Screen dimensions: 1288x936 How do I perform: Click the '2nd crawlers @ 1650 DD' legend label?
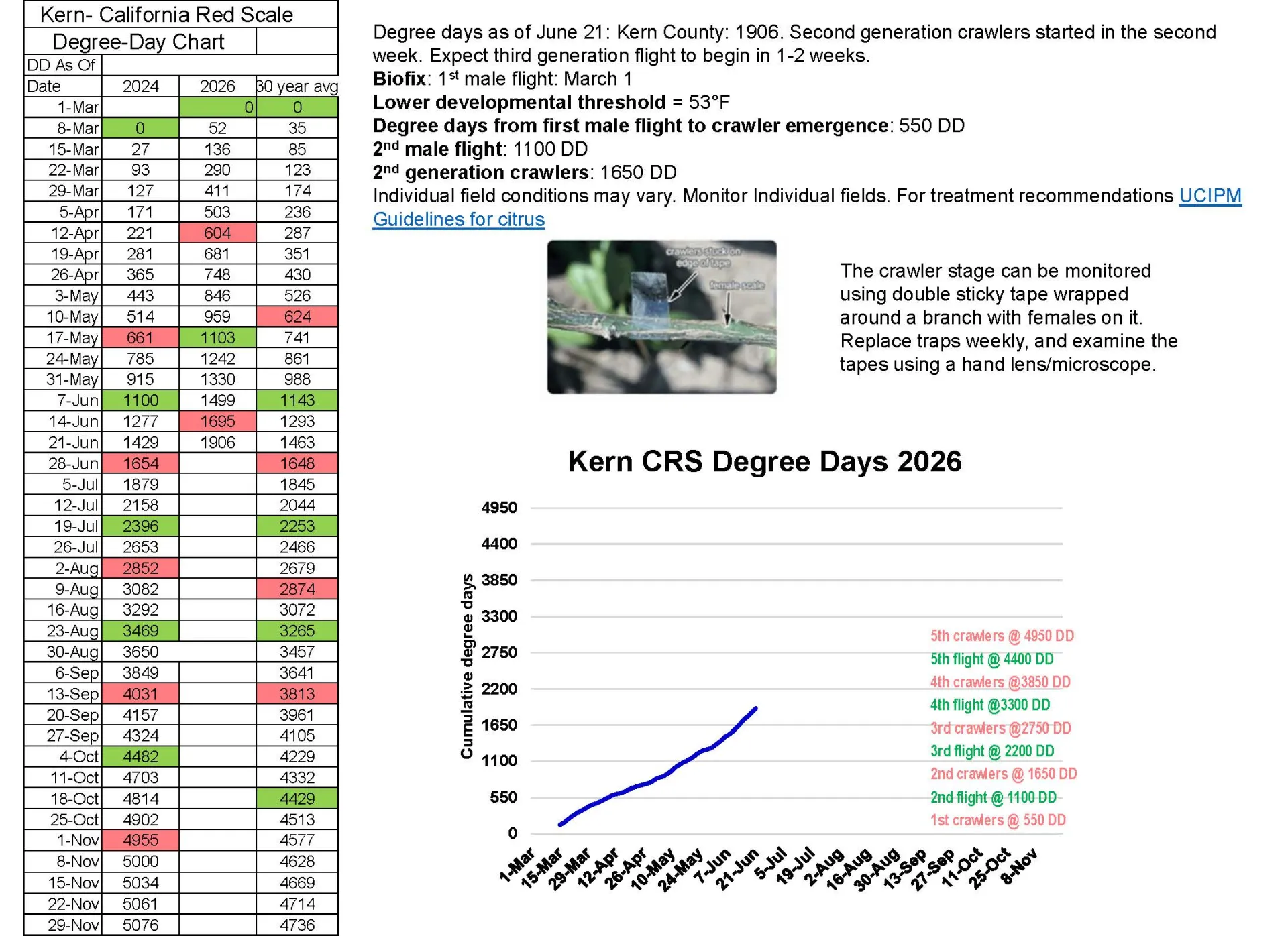(x=1003, y=774)
